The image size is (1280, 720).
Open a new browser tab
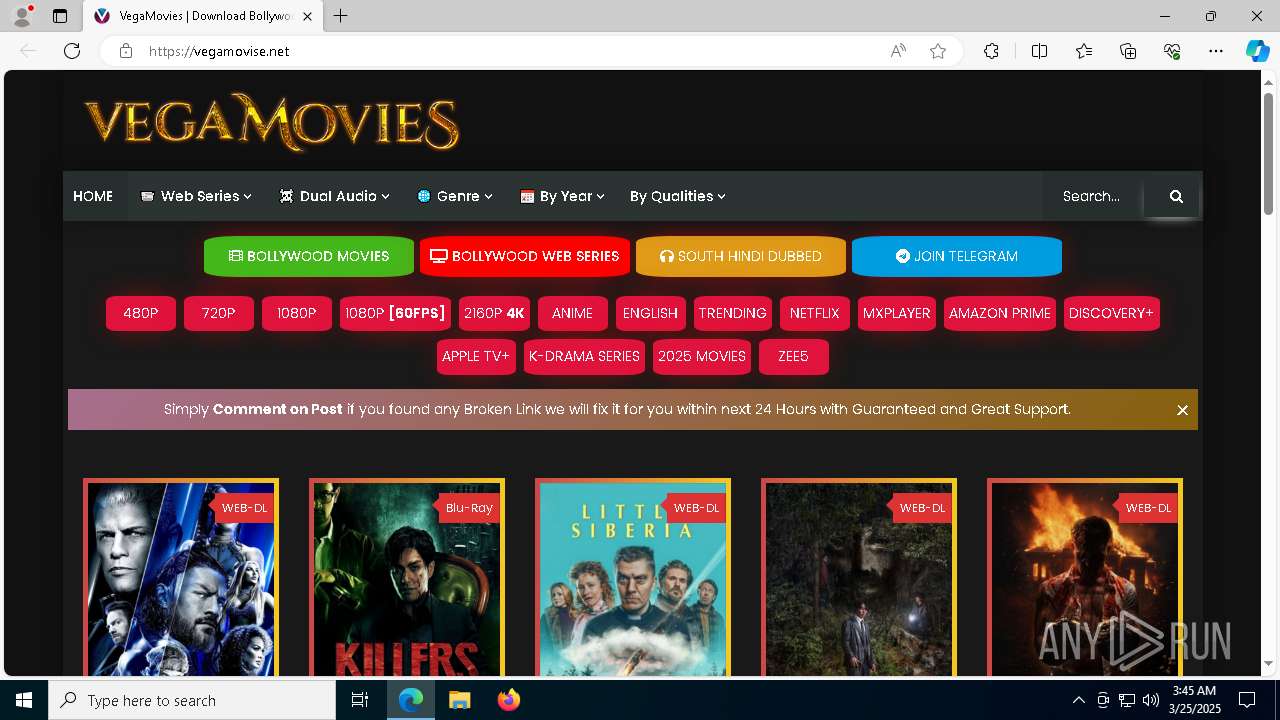point(340,16)
